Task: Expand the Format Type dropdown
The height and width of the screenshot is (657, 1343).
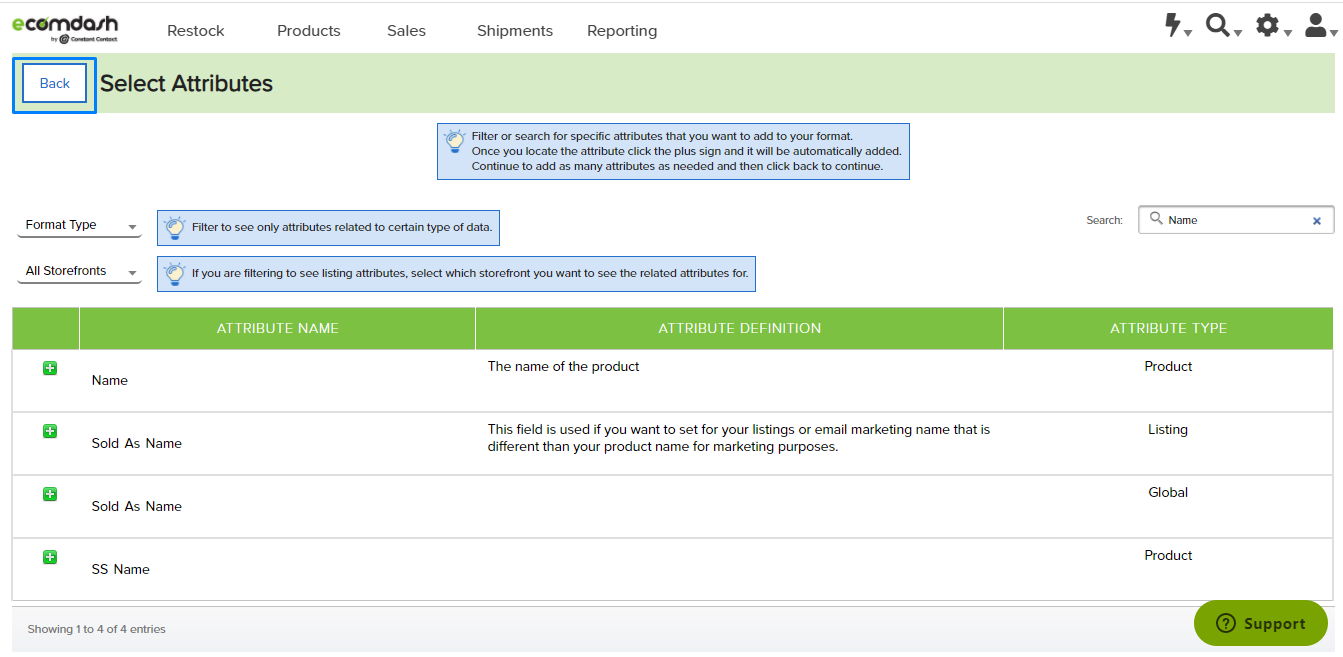Action: [79, 226]
